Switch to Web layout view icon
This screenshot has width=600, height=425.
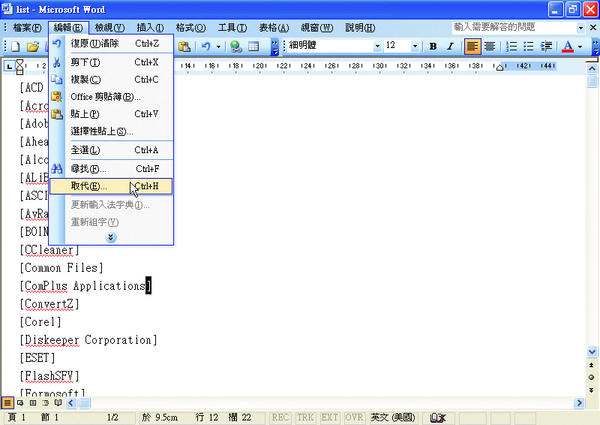[x=20, y=402]
